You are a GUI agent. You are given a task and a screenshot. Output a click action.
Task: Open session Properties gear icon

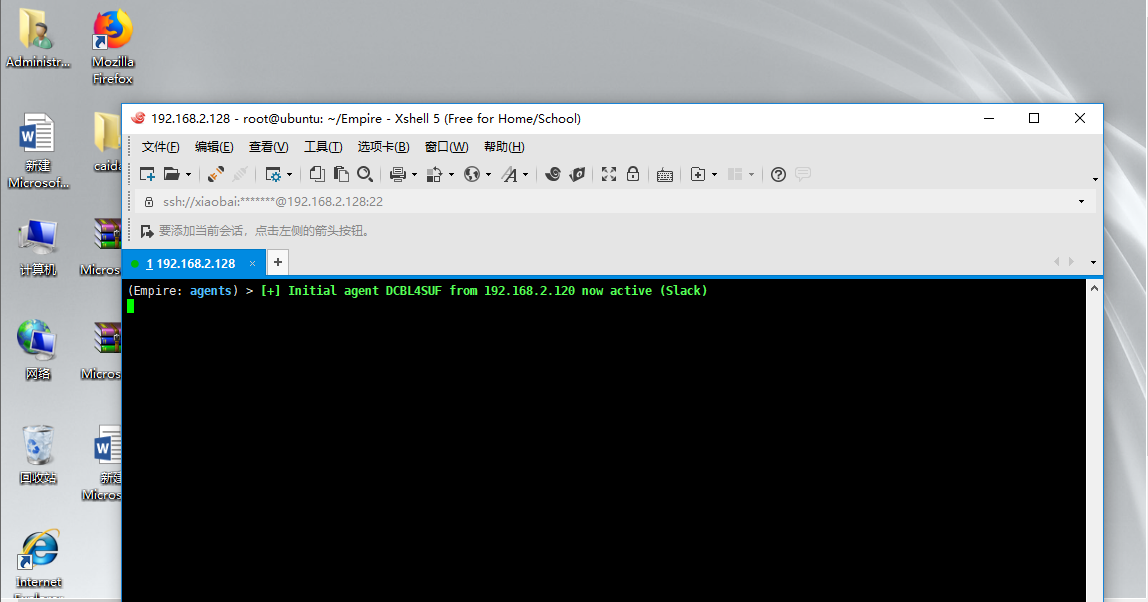(x=273, y=174)
